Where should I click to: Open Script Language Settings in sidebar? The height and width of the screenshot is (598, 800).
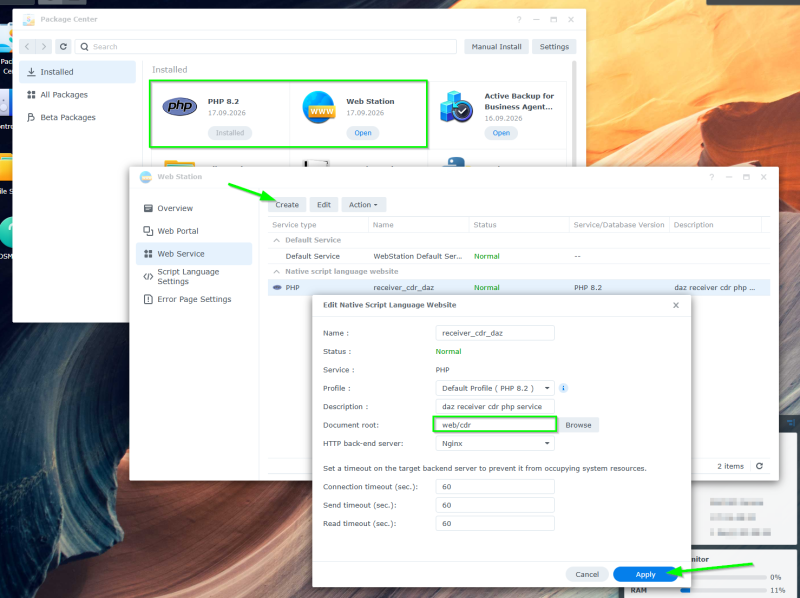click(194, 277)
